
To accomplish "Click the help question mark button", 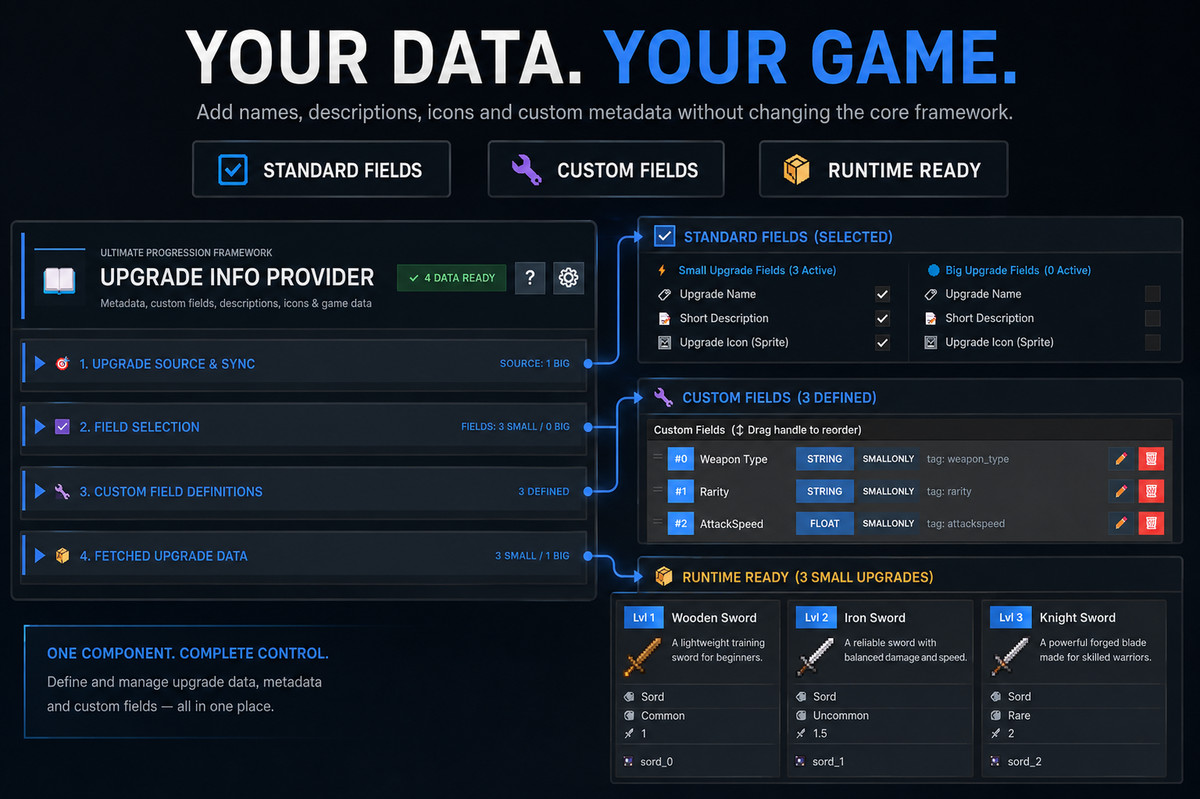I will click(x=530, y=277).
